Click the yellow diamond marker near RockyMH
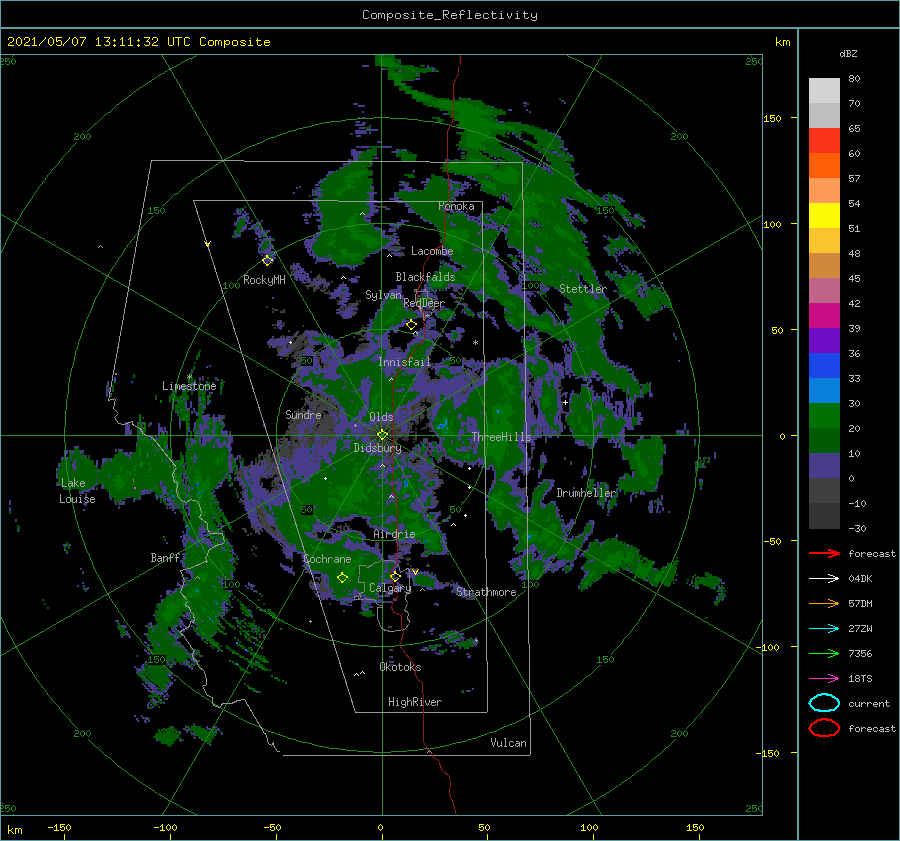The width and height of the screenshot is (900, 841). [x=267, y=260]
